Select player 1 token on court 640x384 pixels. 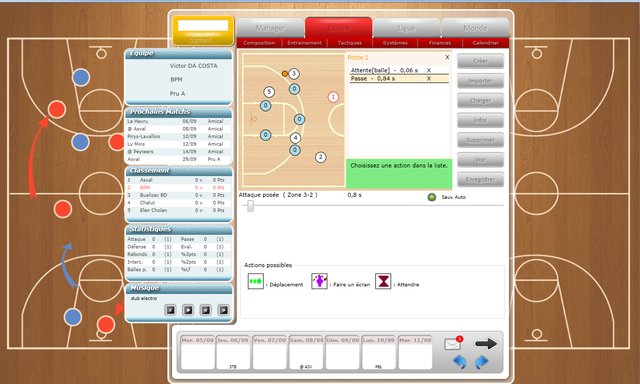coord(333,97)
